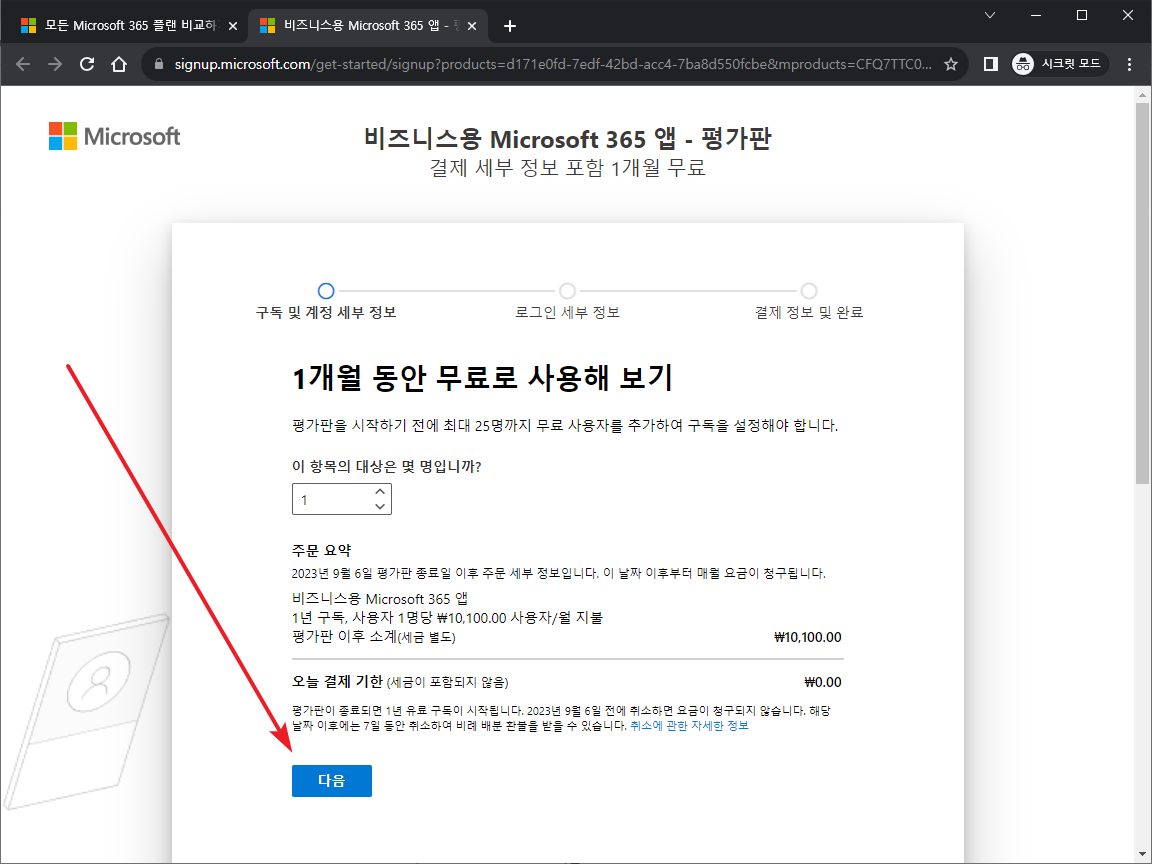Click the 1개월 동안 무료로 사용해 보기 heading
Viewport: 1152px width, 864px height.
483,378
